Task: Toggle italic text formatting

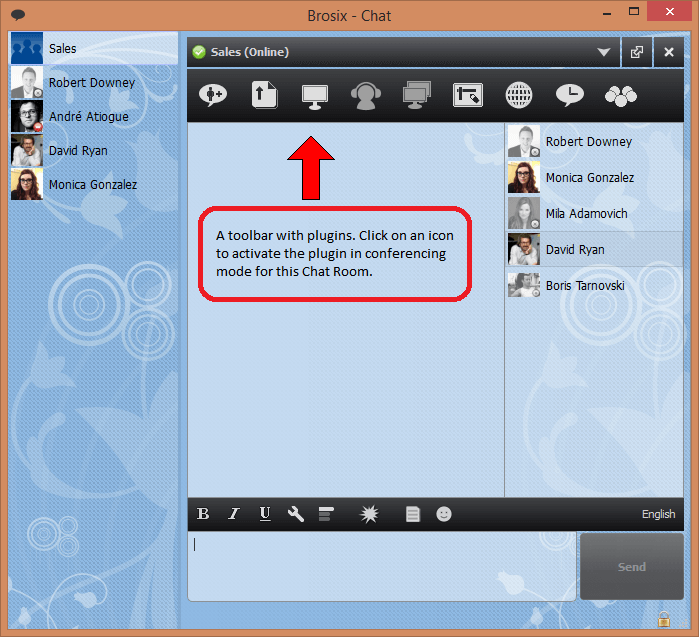Action: point(234,514)
